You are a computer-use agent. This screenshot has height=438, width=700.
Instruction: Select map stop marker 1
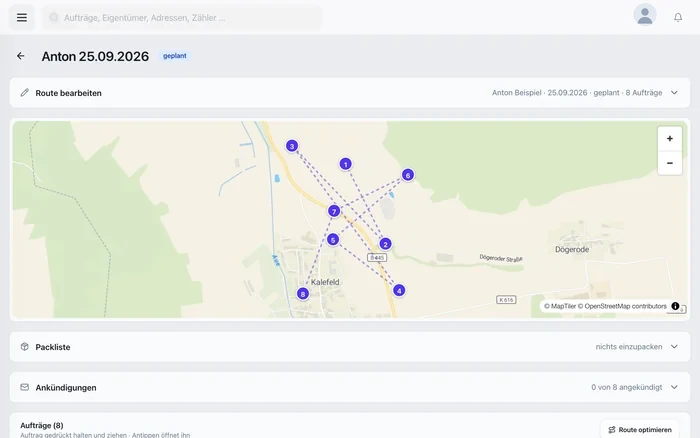pyautogui.click(x=345, y=164)
